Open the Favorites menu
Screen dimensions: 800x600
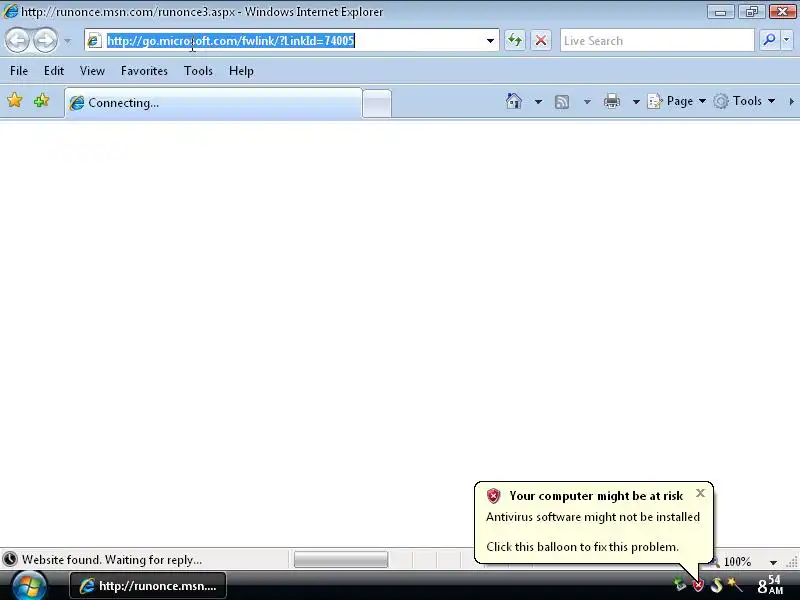[144, 71]
